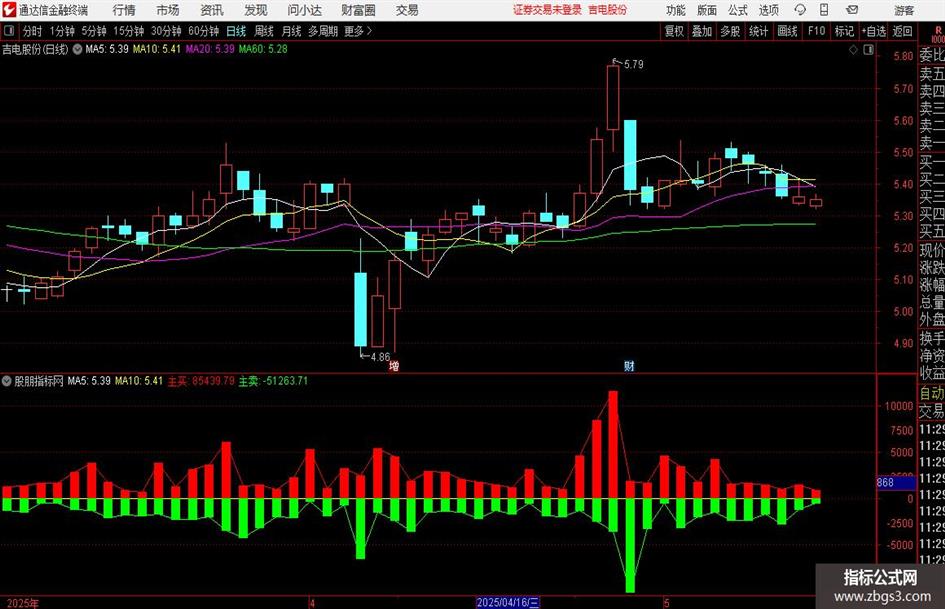Screen dimensions: 945x609
Task: Click the red 吉电股份 title text
Action: 608,10
